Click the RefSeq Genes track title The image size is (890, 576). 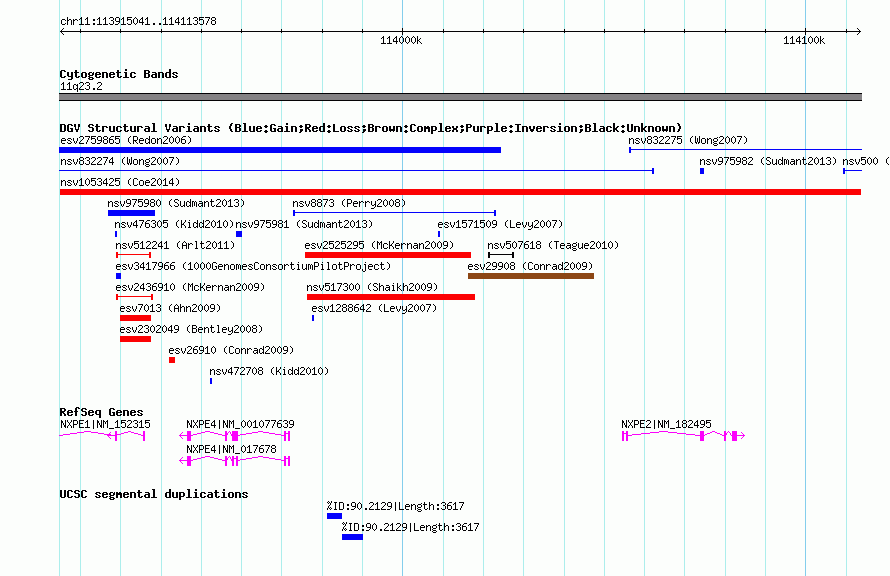(x=101, y=412)
